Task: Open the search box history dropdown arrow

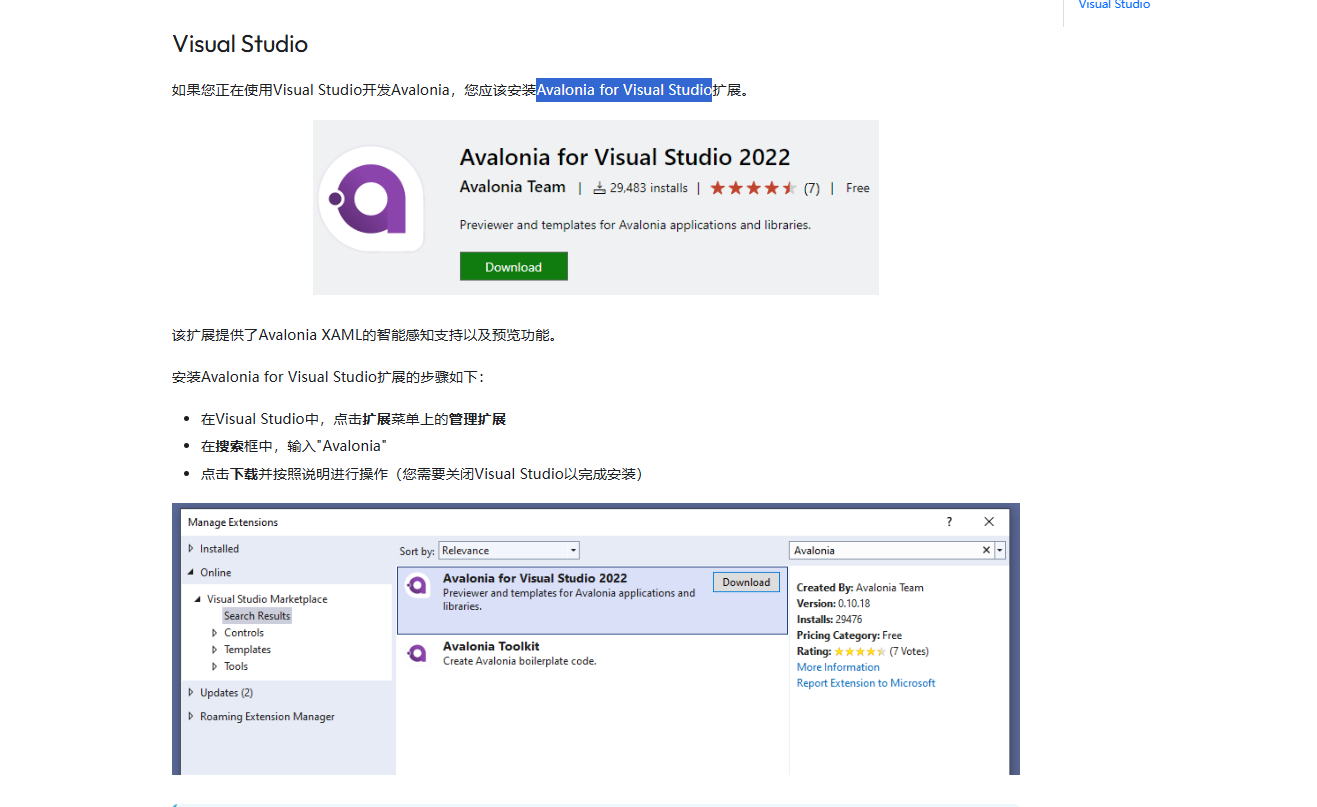Action: (1000, 551)
